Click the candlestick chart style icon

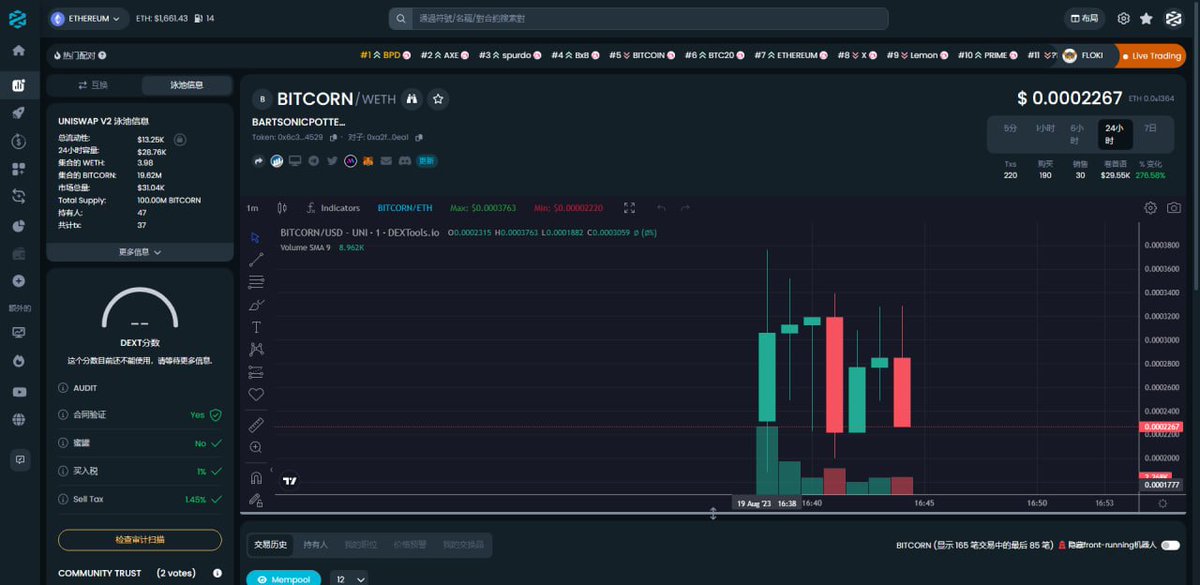pyautogui.click(x=282, y=208)
